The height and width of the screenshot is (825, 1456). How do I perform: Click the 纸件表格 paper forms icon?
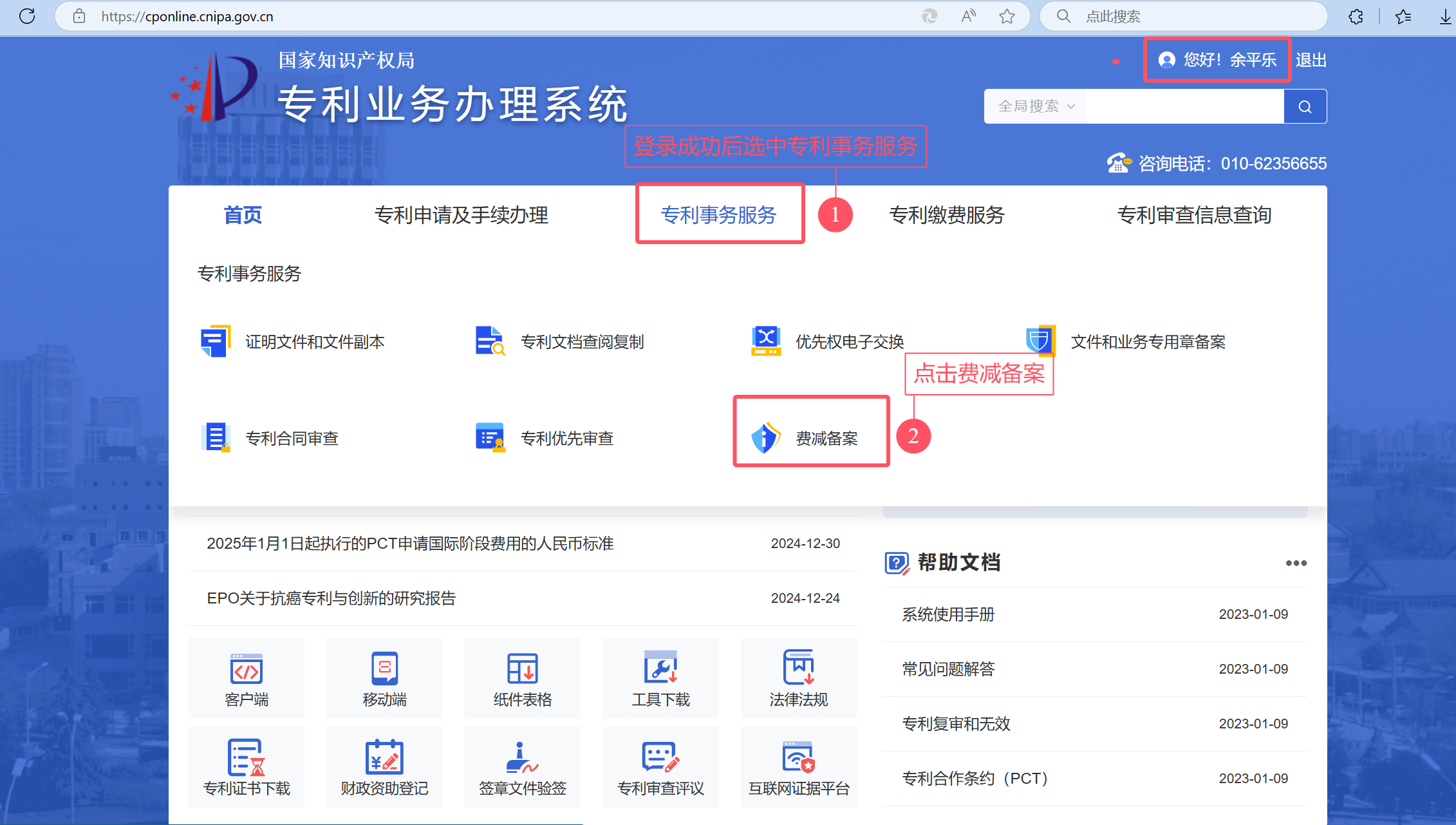pyautogui.click(x=522, y=678)
